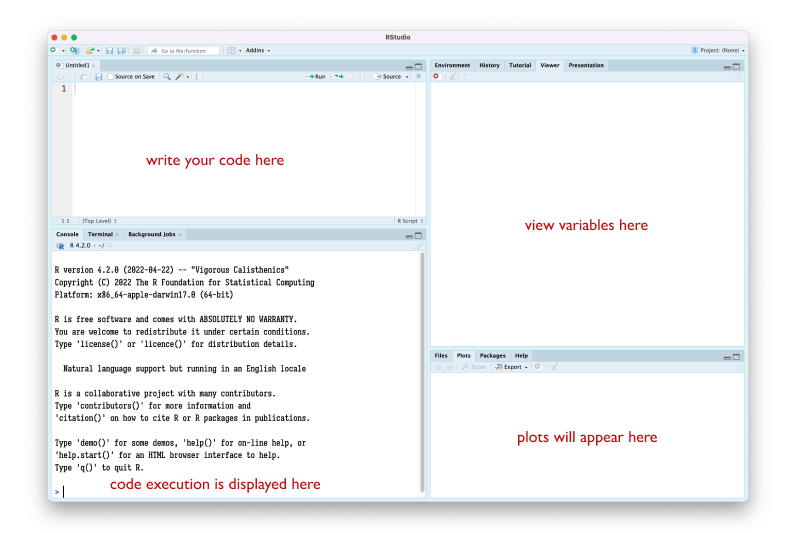Expand the Source options dropdown arrow
Image resolution: width=796 pixels, height=533 pixels.
coord(407,77)
